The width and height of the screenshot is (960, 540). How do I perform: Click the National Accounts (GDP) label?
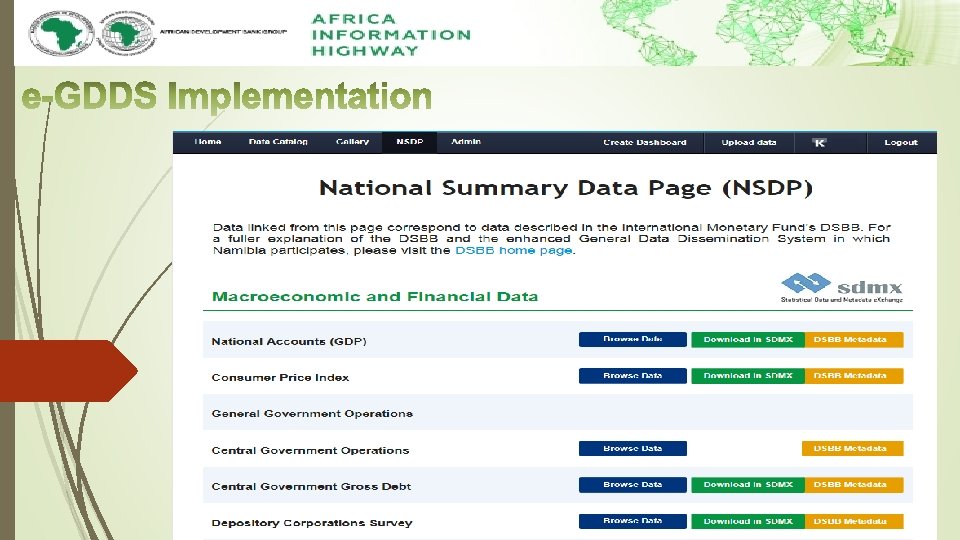point(289,342)
